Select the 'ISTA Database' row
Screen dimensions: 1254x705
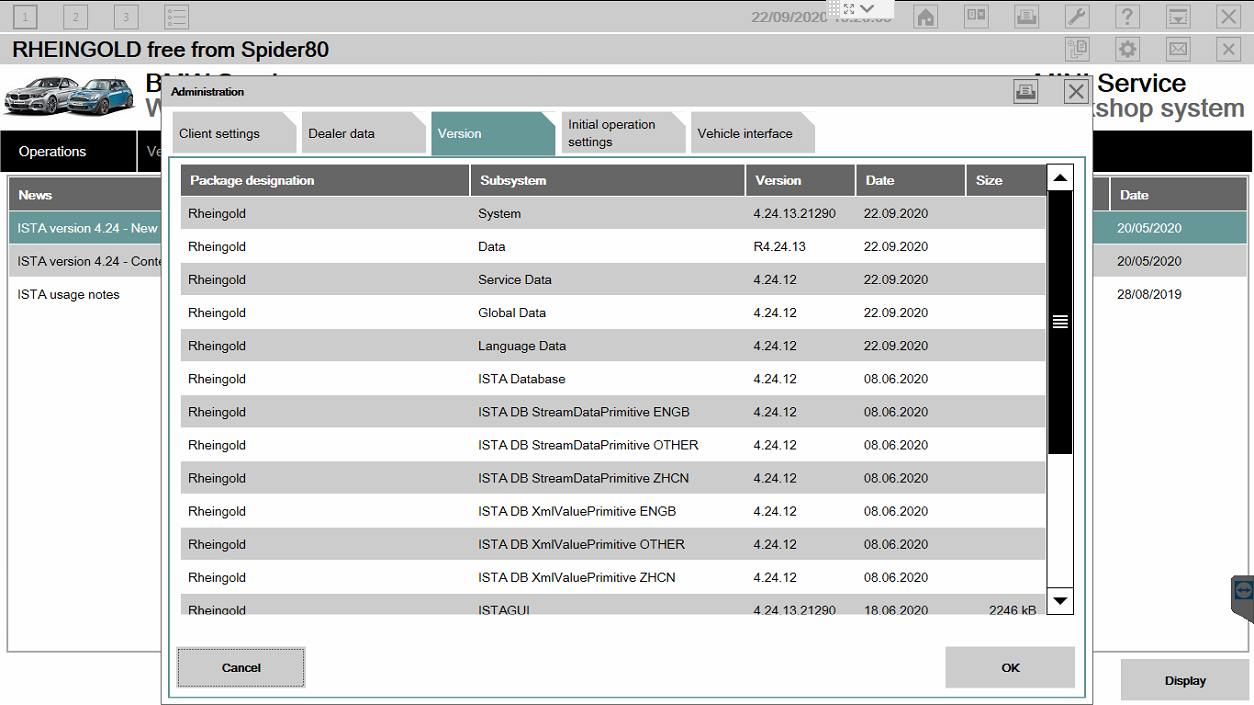(x=613, y=378)
